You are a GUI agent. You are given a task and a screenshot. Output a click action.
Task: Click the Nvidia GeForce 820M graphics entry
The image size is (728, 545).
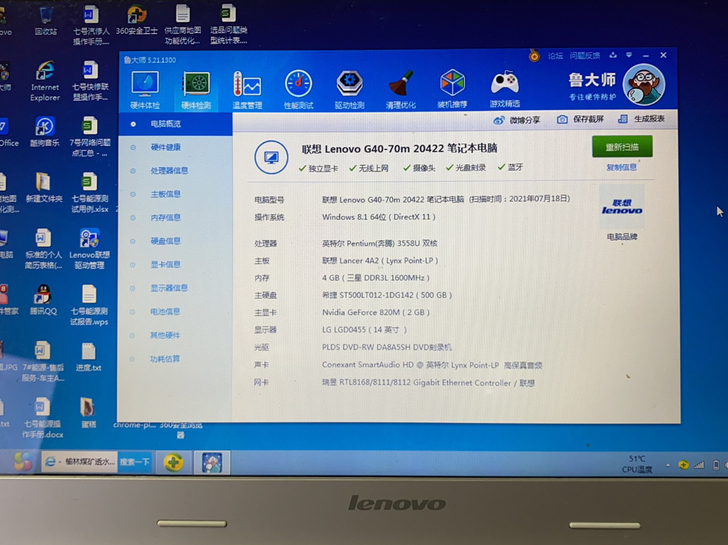coord(376,312)
